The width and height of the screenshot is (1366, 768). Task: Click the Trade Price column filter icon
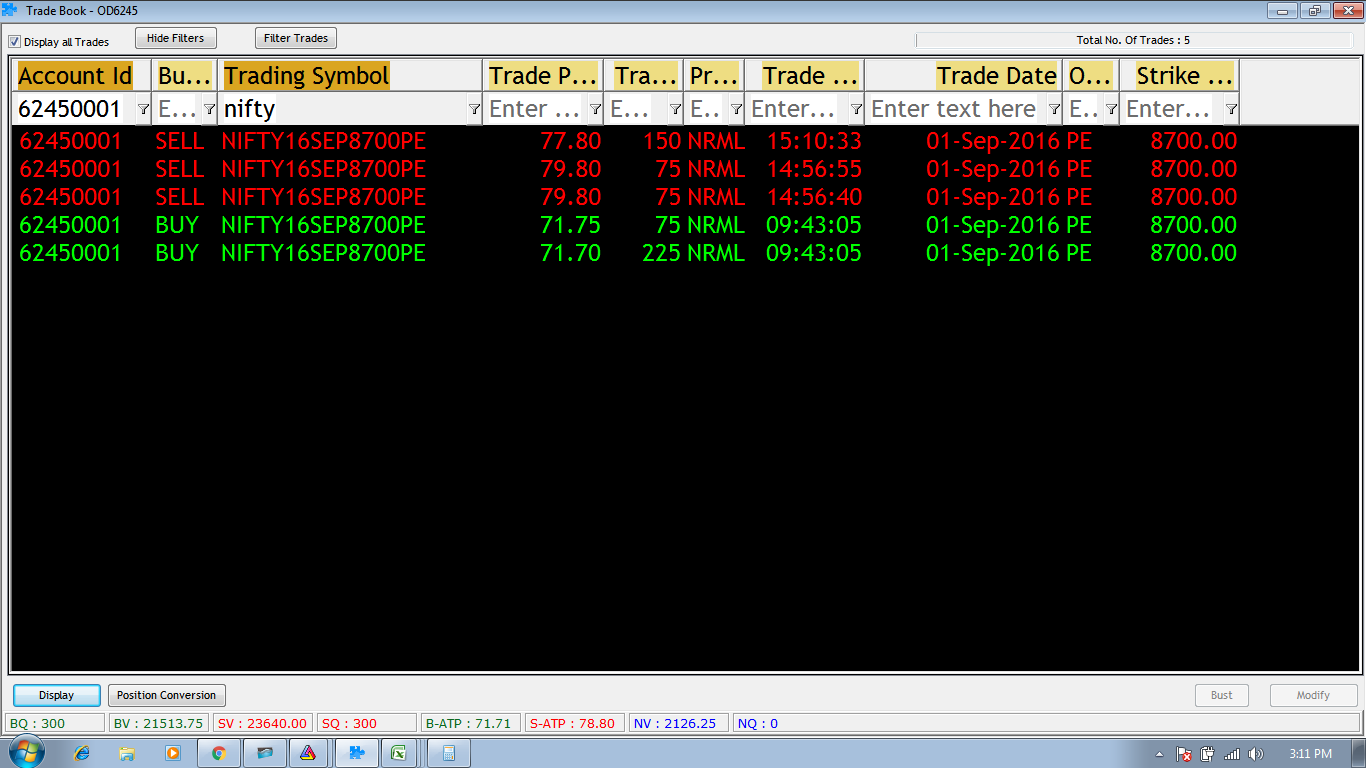tap(595, 109)
